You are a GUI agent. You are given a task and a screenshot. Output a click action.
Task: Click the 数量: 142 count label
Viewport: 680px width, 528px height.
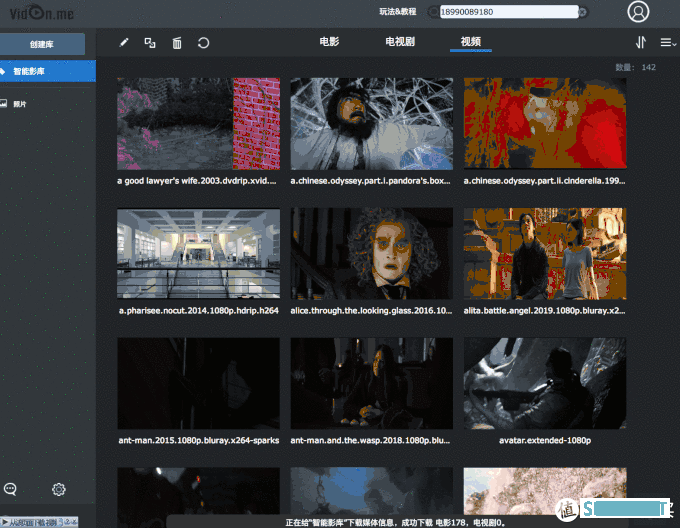coord(635,67)
